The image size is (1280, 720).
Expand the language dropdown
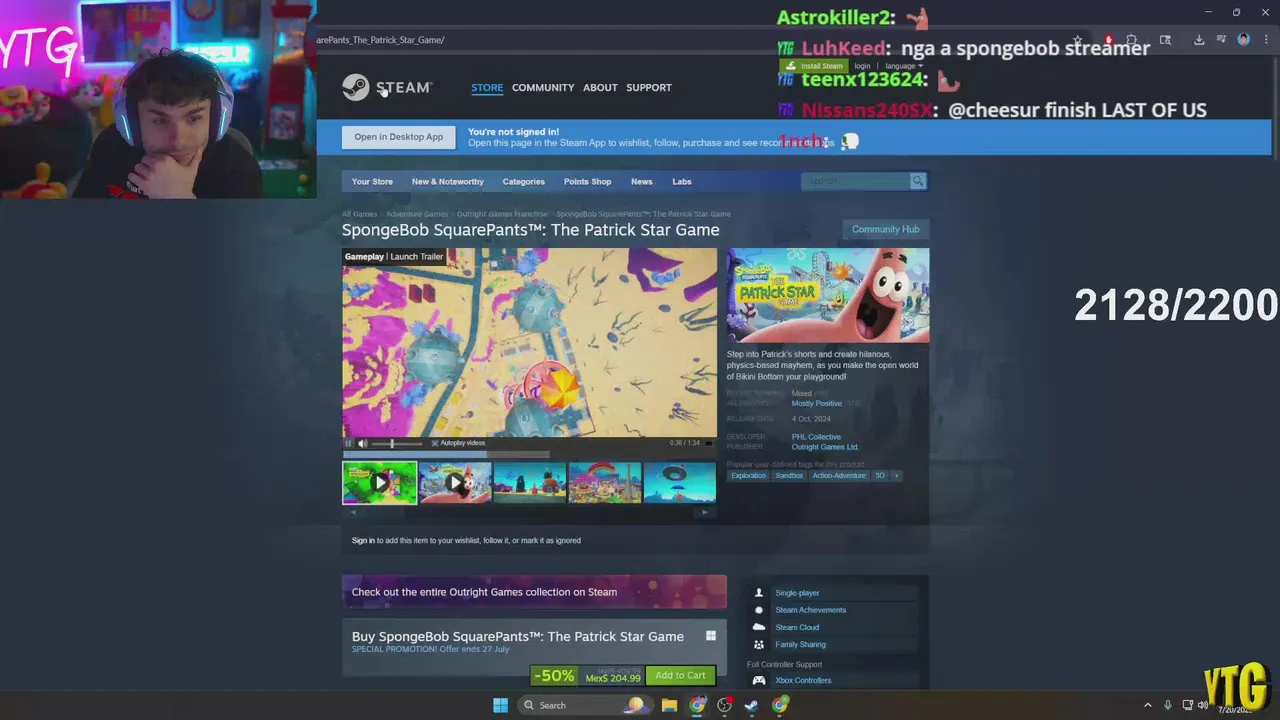(x=903, y=66)
